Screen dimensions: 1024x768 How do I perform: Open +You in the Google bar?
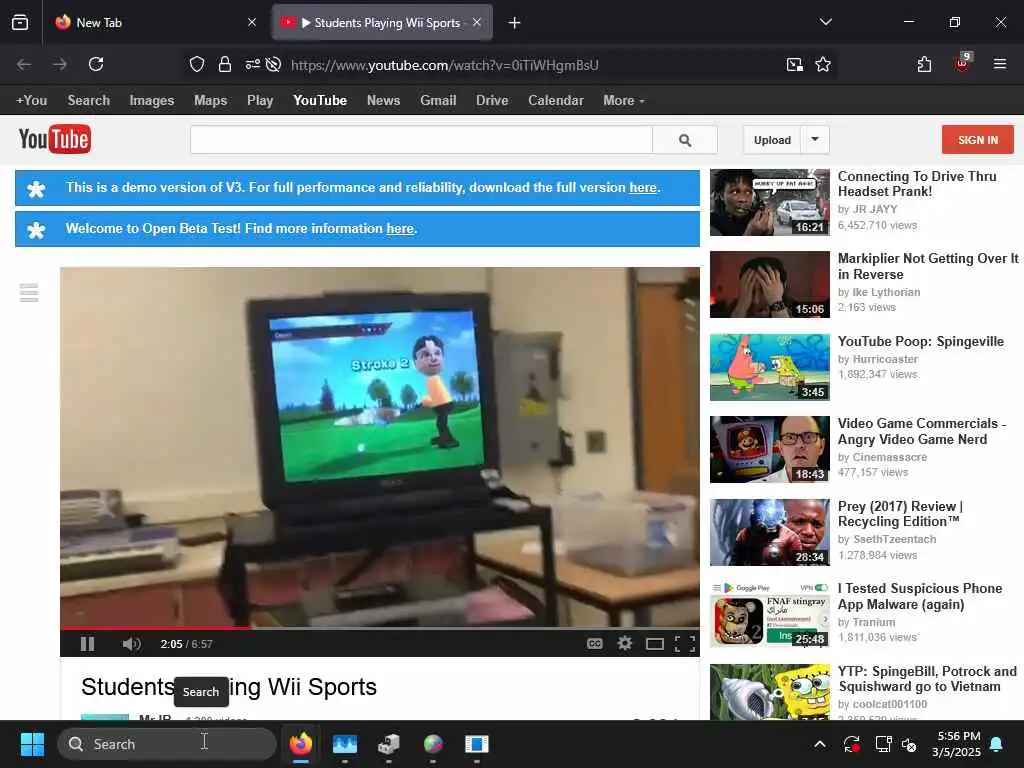(31, 101)
